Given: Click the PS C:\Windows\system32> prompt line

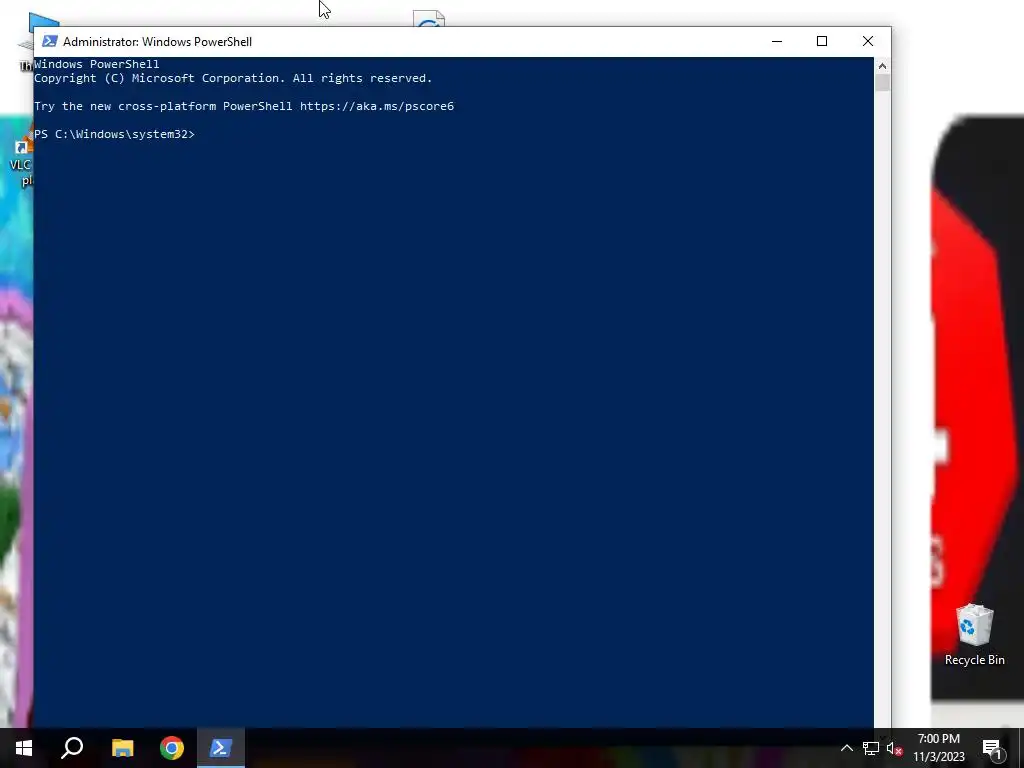Looking at the screenshot, I should 114,134.
